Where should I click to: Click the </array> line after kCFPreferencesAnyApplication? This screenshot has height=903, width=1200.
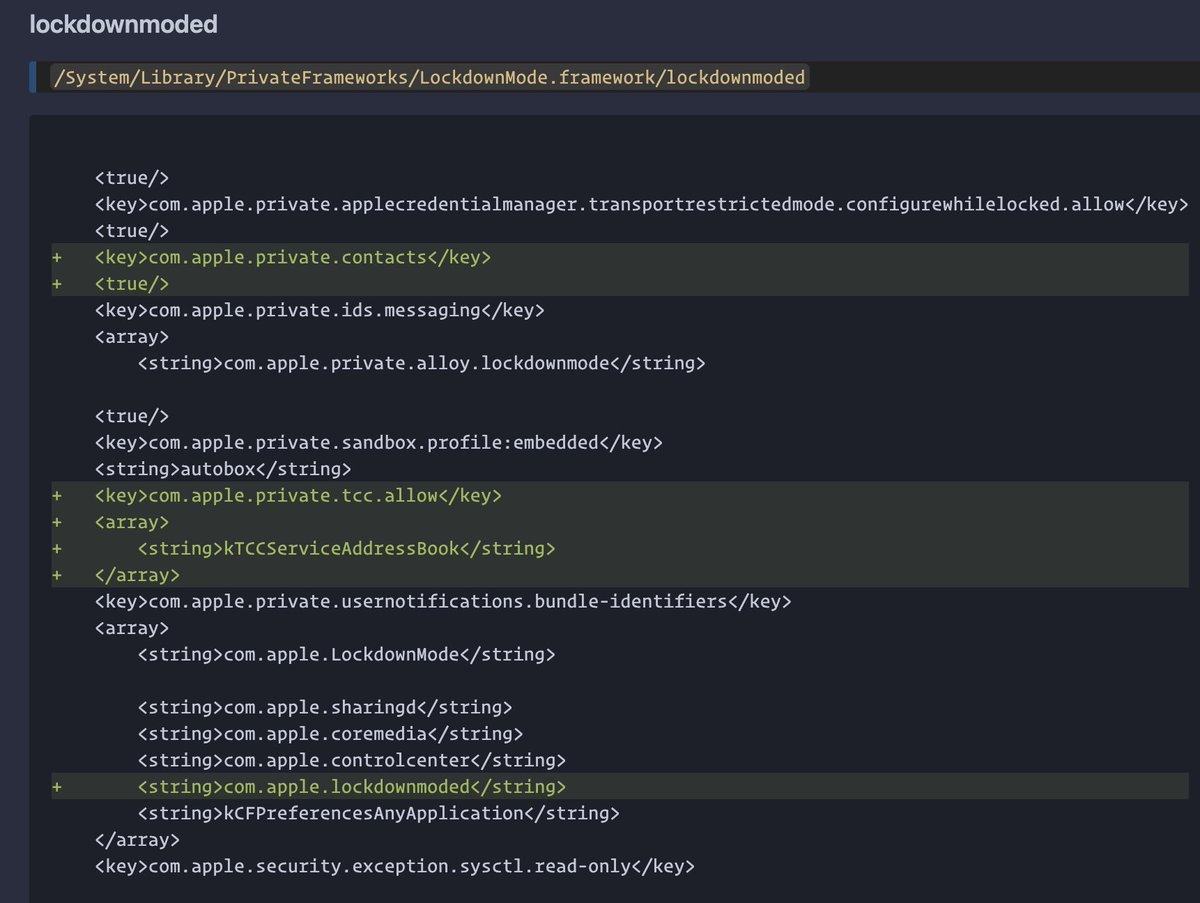pos(138,839)
